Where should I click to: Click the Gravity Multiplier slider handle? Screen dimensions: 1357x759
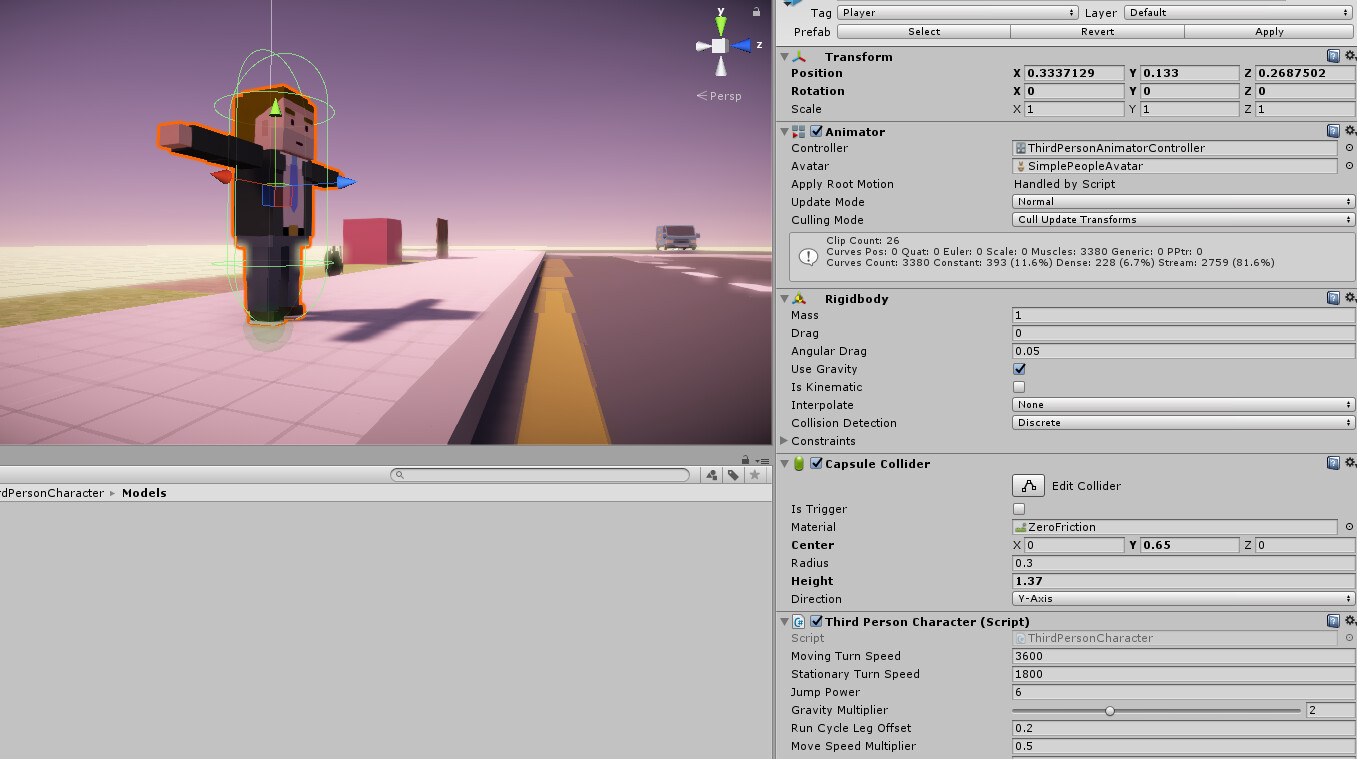[x=1109, y=710]
